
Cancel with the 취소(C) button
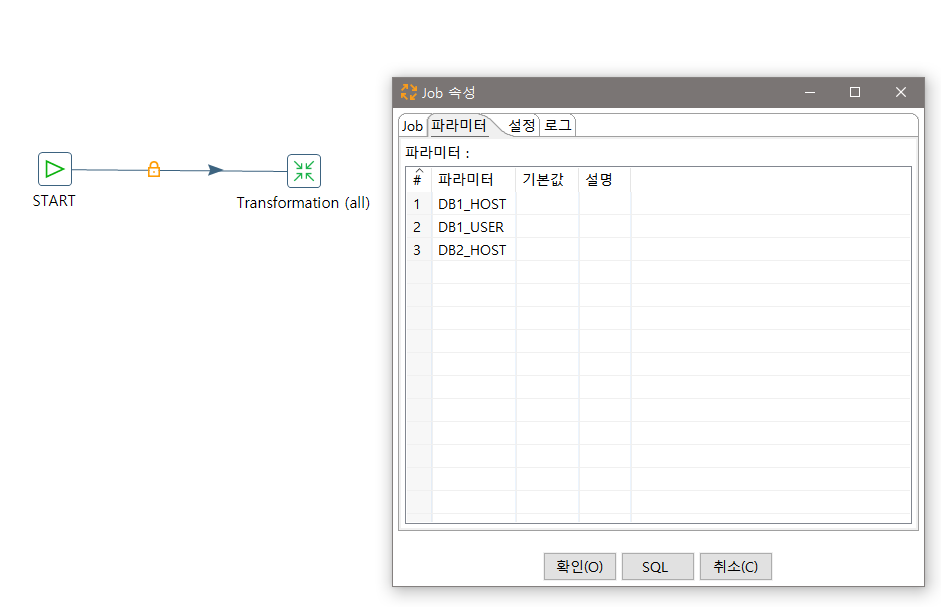click(x=736, y=566)
